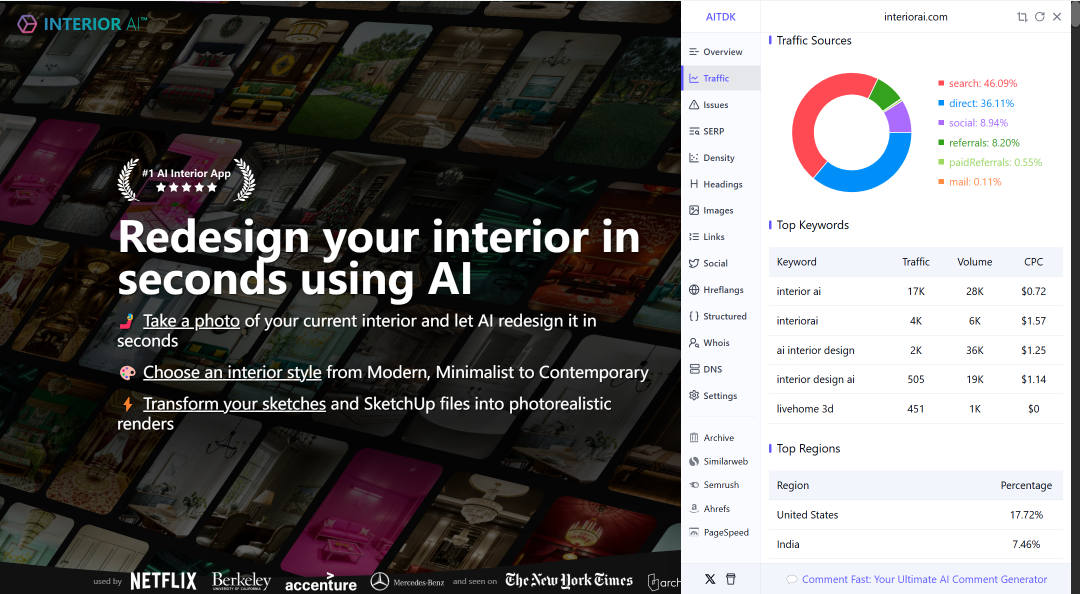Click the PageSpeed icon
Image resolution: width=1080 pixels, height=594 pixels.
point(694,532)
